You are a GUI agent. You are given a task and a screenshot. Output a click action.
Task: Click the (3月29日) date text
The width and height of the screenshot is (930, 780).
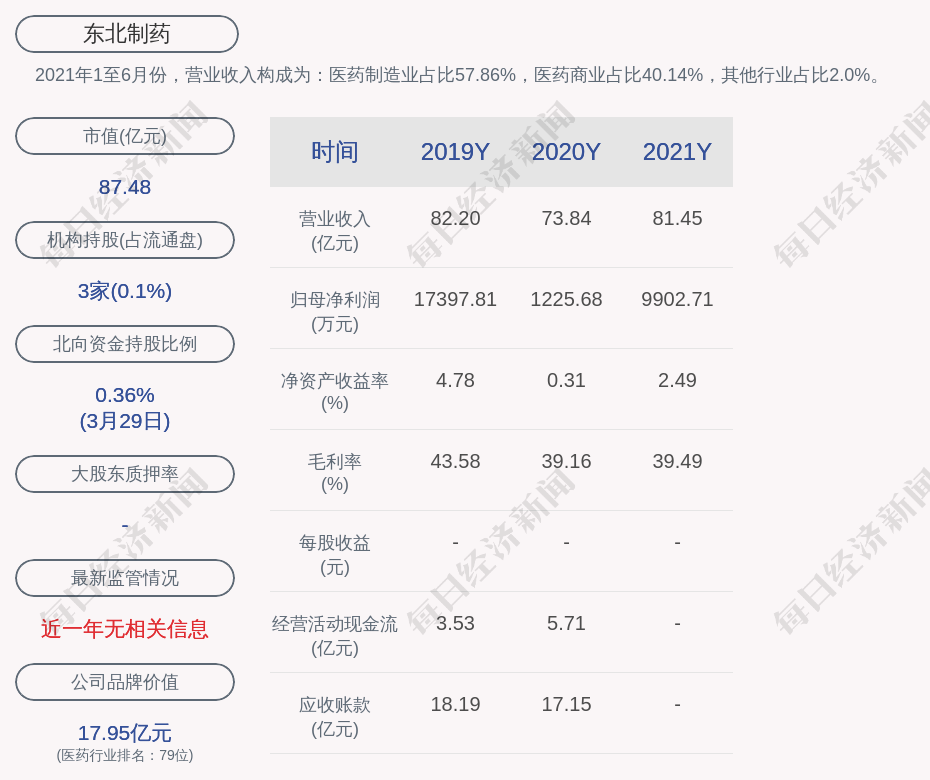click(125, 421)
